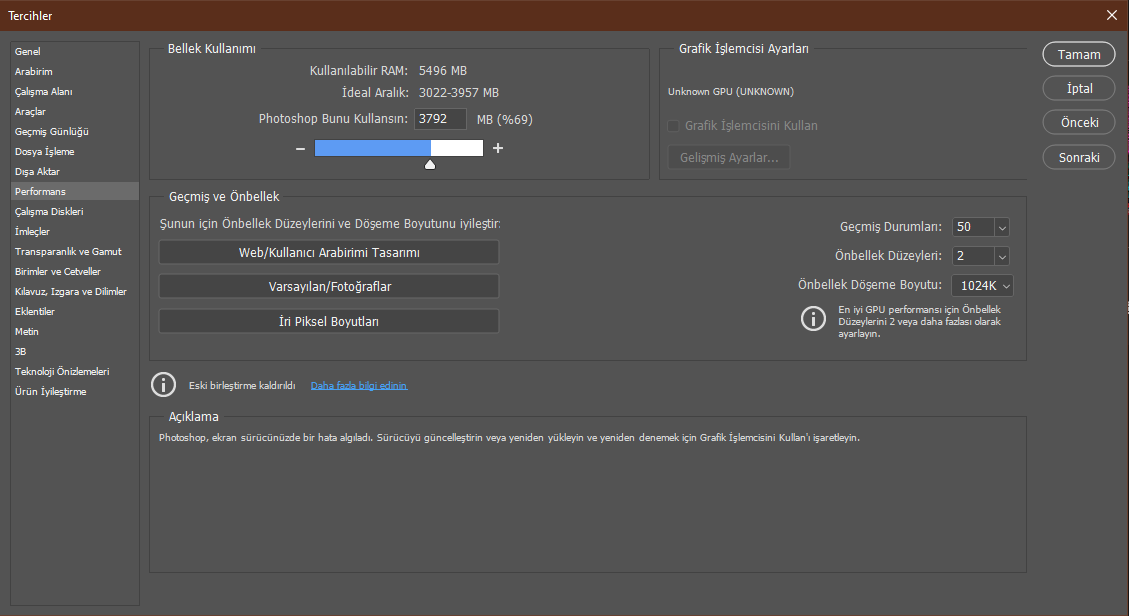Open Kılavuz, Izgara ve Dilimler preferences

pyautogui.click(x=75, y=291)
